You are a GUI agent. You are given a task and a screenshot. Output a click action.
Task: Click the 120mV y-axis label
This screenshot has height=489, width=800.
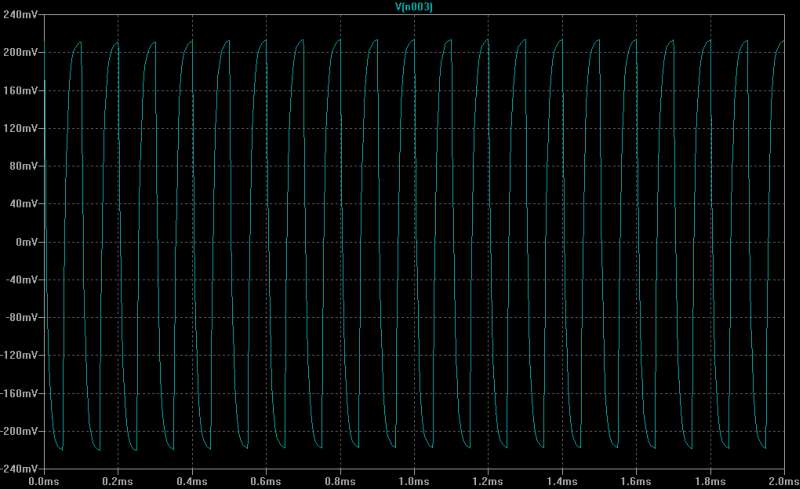coord(20,128)
